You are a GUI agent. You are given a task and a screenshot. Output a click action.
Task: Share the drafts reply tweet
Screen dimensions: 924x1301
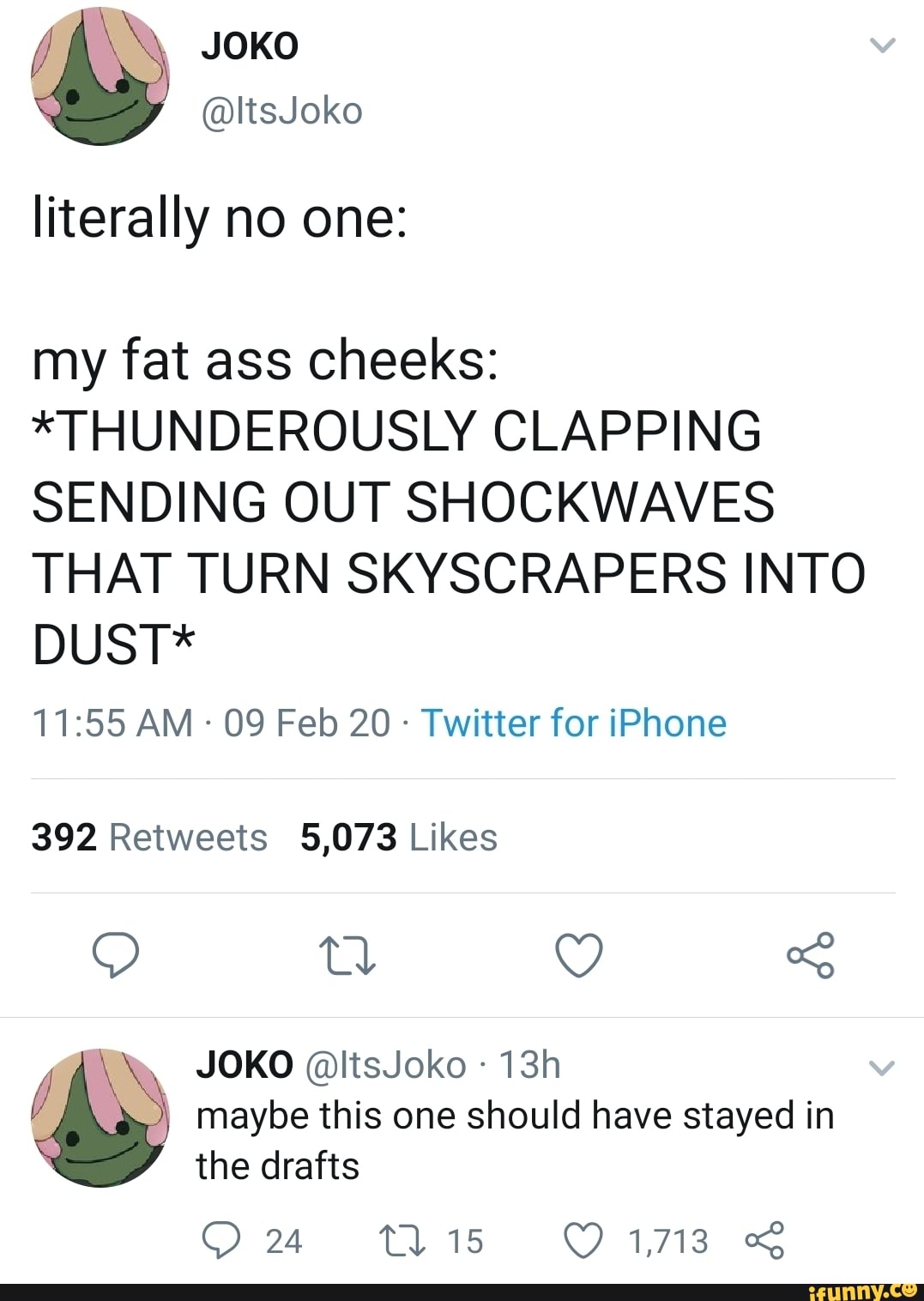(x=764, y=1241)
